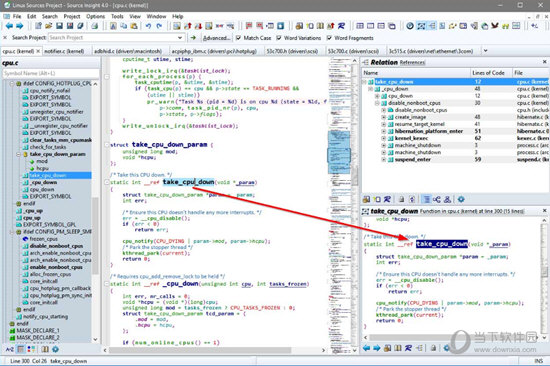Image resolution: width=550 pixels, height=366 pixels.
Task: Toggle the Match Case checkbox
Action: pyautogui.click(x=239, y=38)
